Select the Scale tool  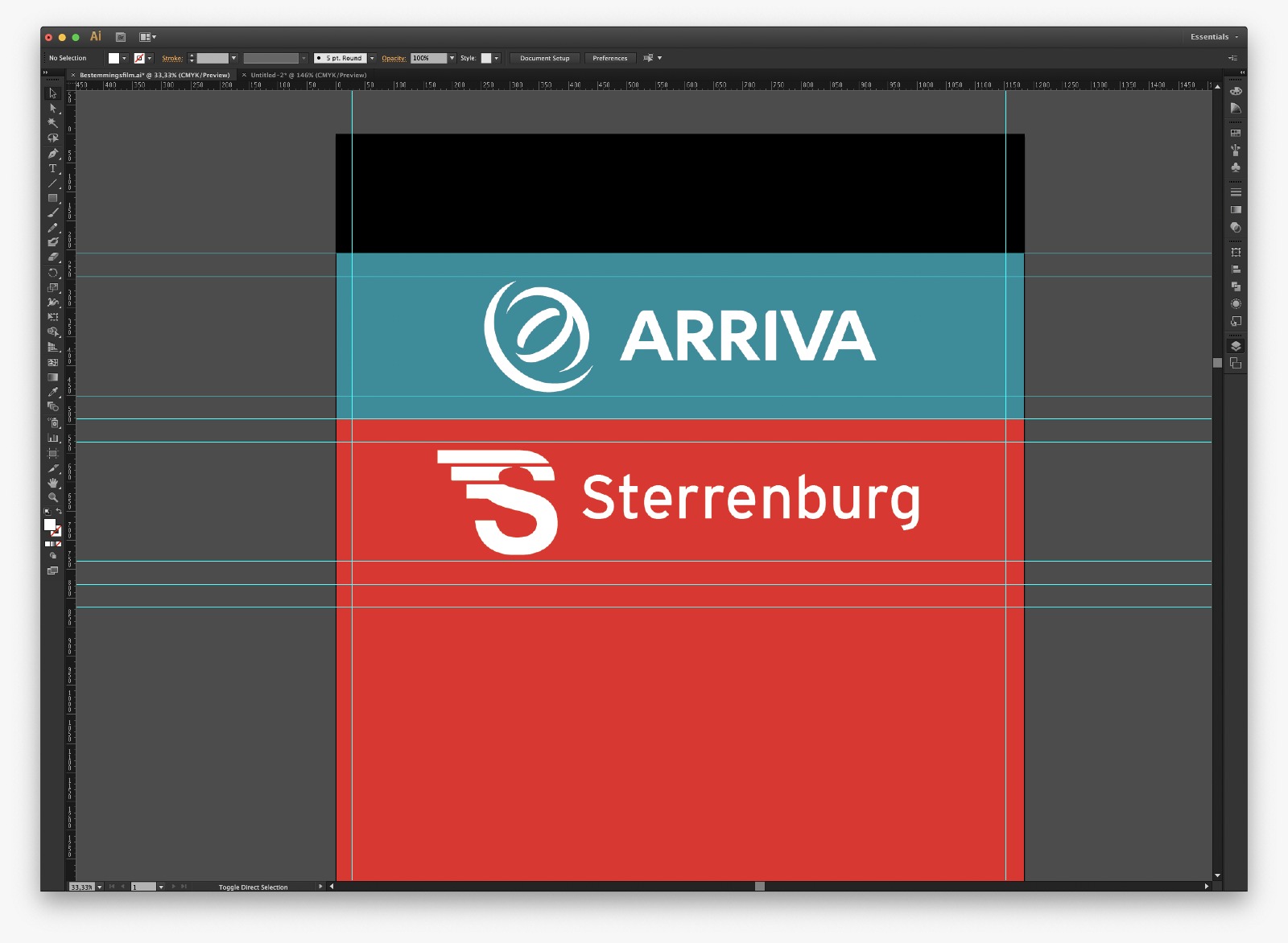pos(53,287)
